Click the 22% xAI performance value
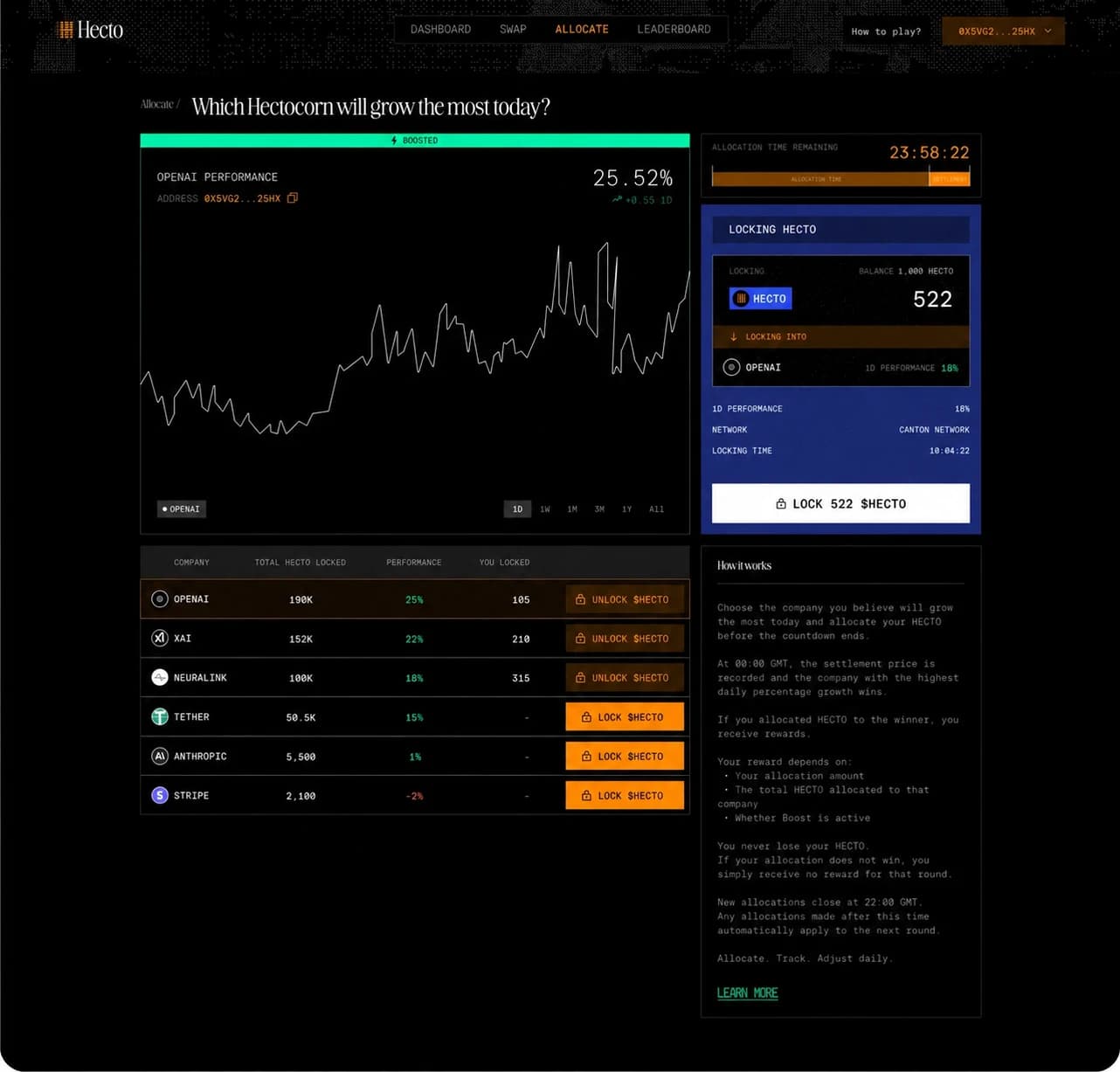The width and height of the screenshot is (1120, 1072). [x=414, y=640]
